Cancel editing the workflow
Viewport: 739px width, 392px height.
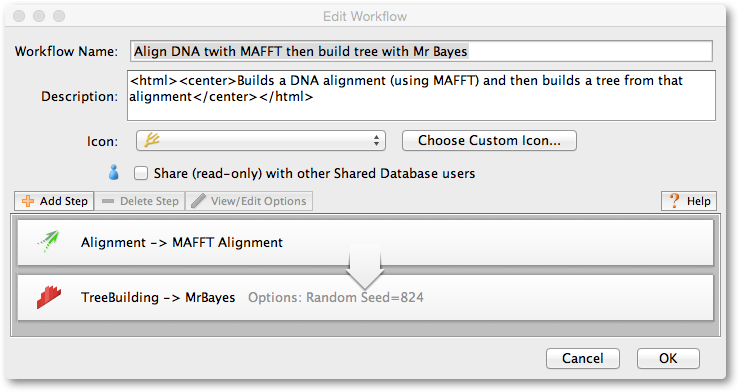[583, 359]
